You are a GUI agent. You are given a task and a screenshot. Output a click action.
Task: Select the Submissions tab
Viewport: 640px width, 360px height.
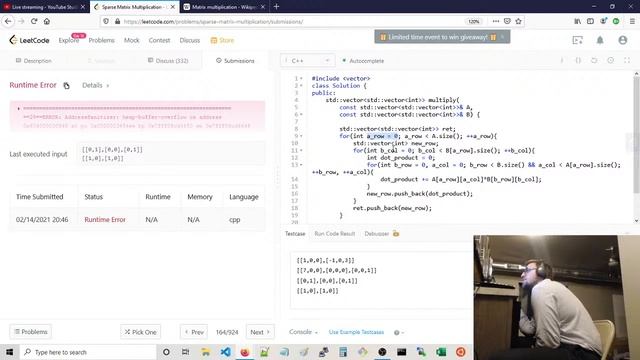(235, 61)
